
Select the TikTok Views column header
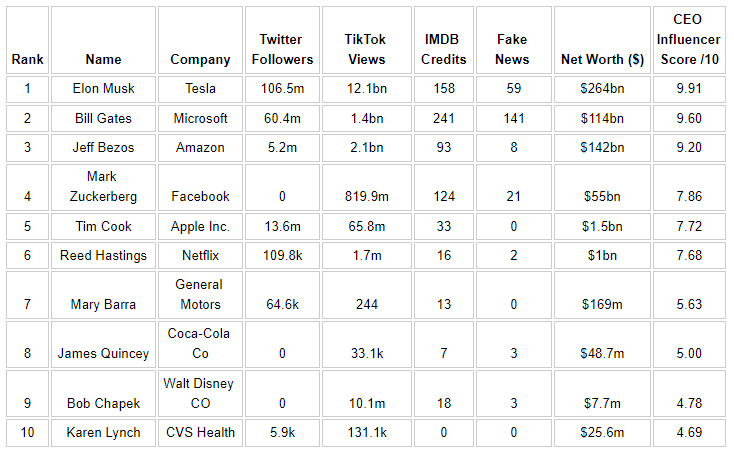coord(367,49)
